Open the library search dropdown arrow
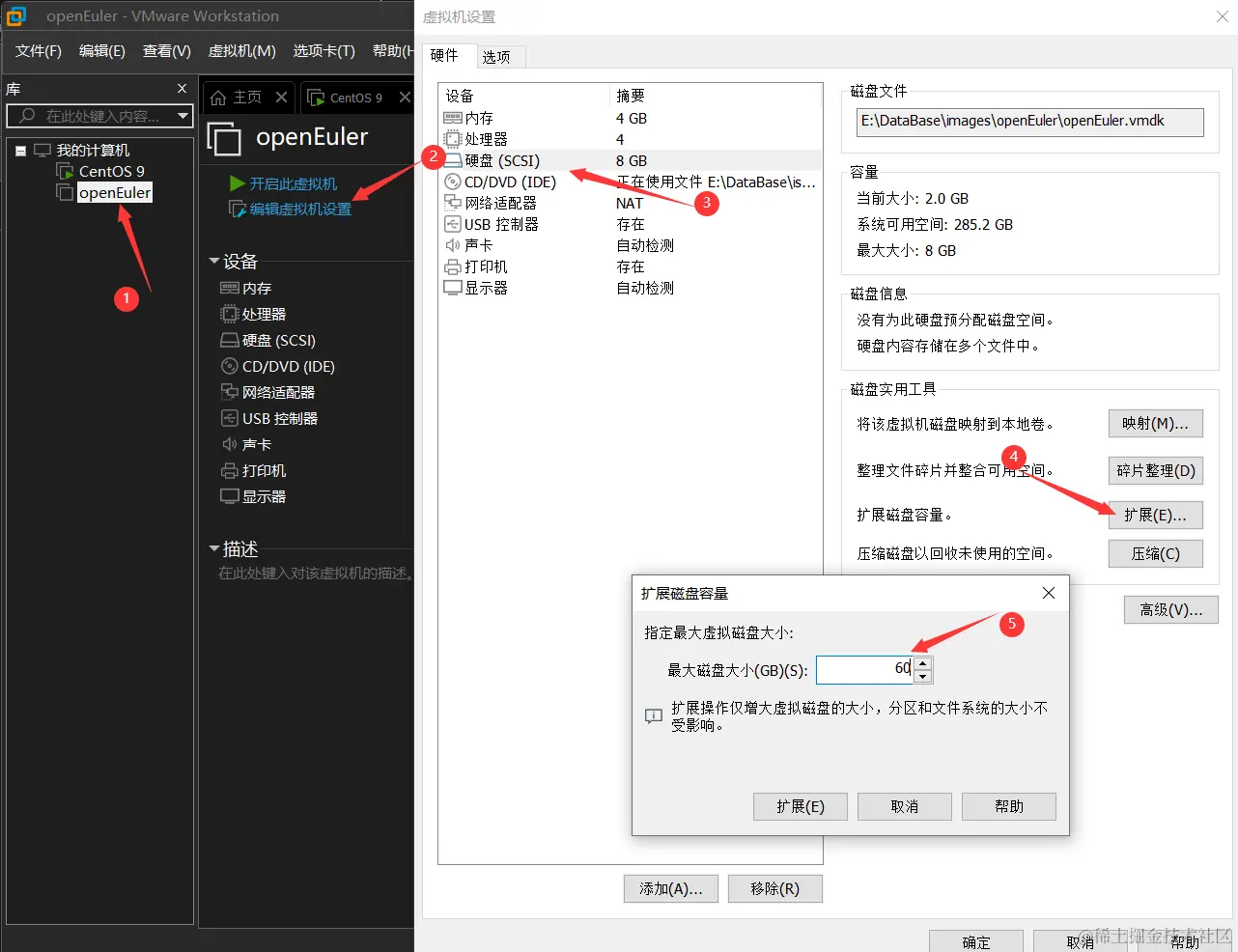1238x952 pixels. click(183, 116)
